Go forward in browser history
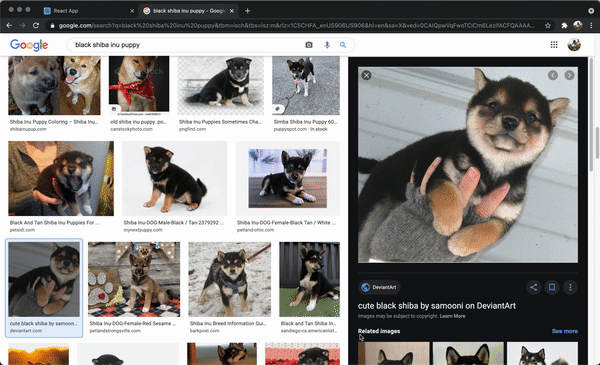 (x=23, y=26)
